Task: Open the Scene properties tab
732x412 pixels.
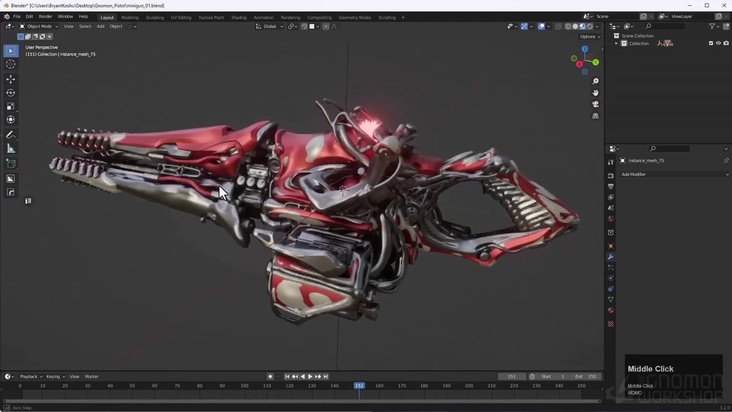Action: 611,208
